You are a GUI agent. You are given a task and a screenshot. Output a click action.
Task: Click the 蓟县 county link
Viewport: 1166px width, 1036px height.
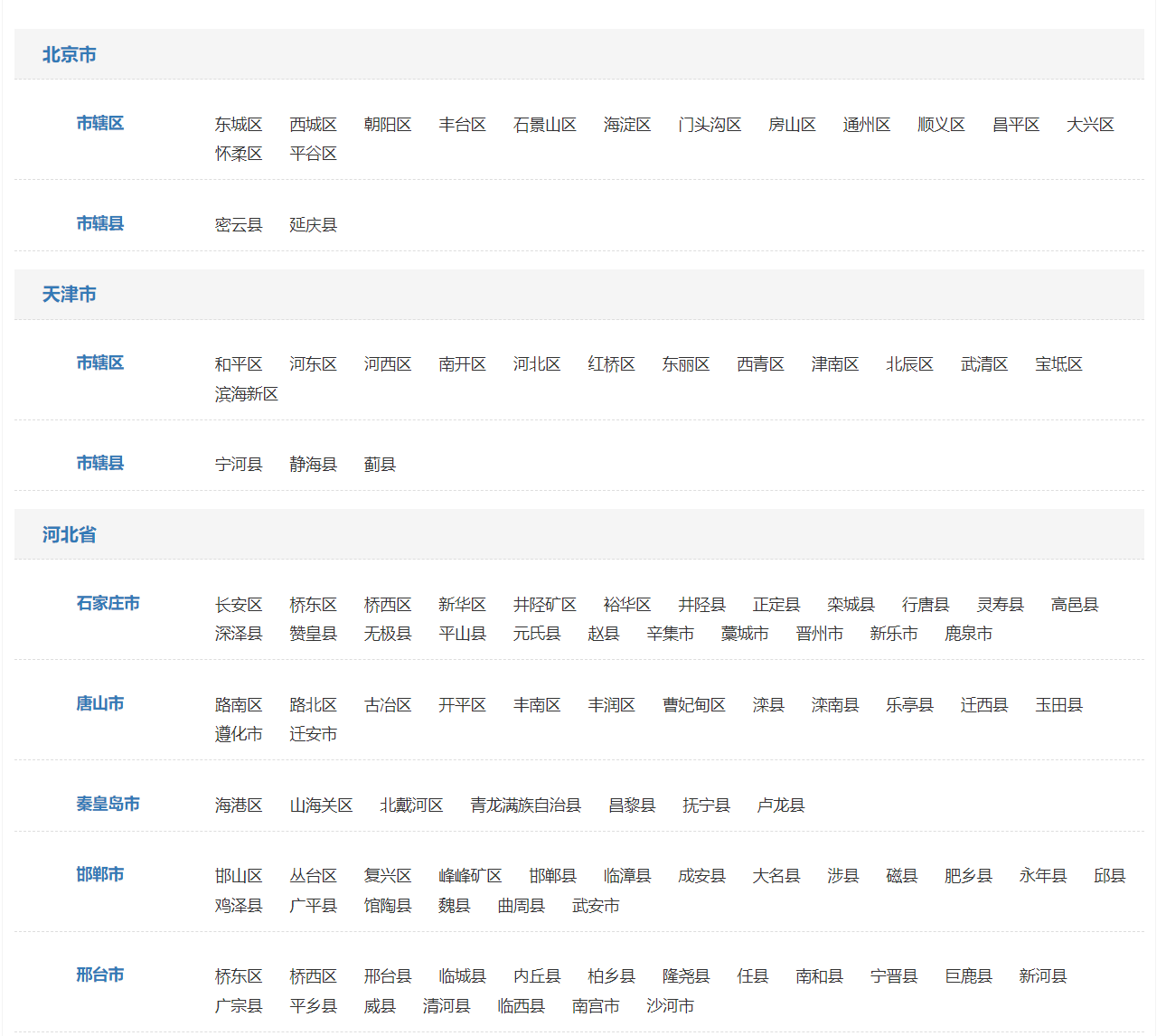tap(380, 465)
